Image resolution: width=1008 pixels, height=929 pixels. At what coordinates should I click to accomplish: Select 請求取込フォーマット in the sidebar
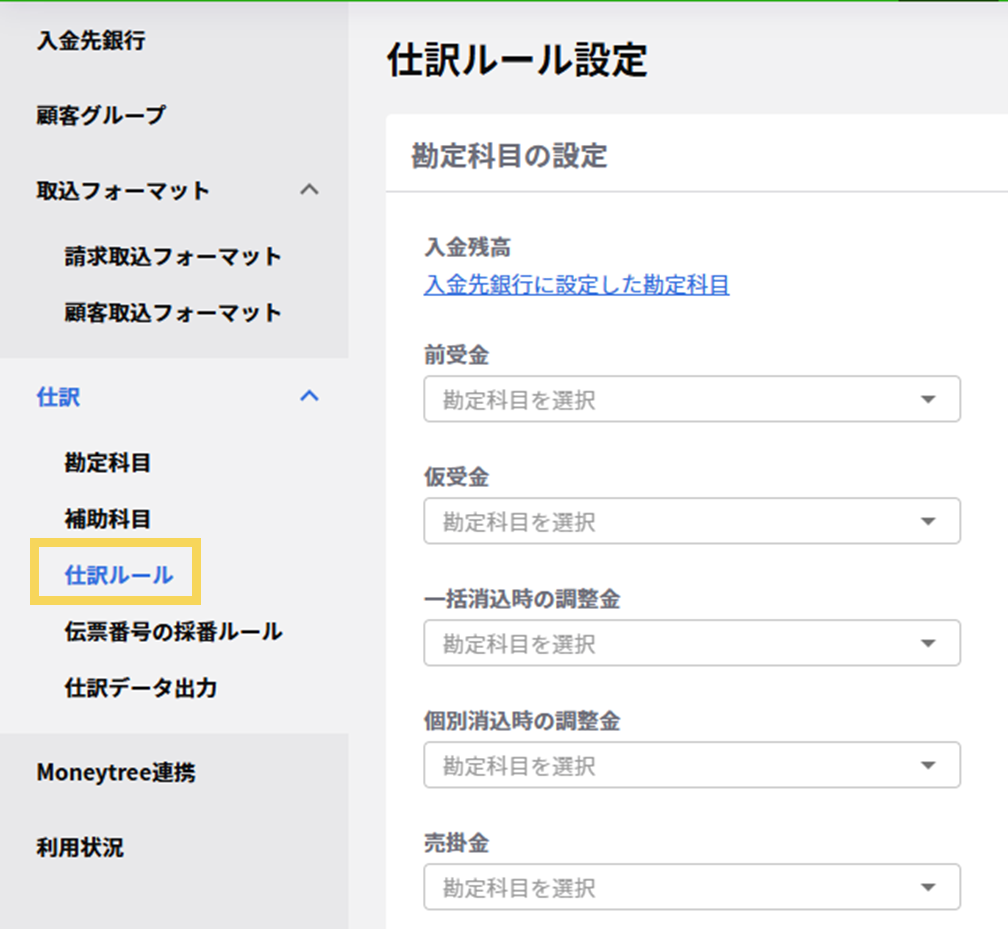tap(173, 257)
